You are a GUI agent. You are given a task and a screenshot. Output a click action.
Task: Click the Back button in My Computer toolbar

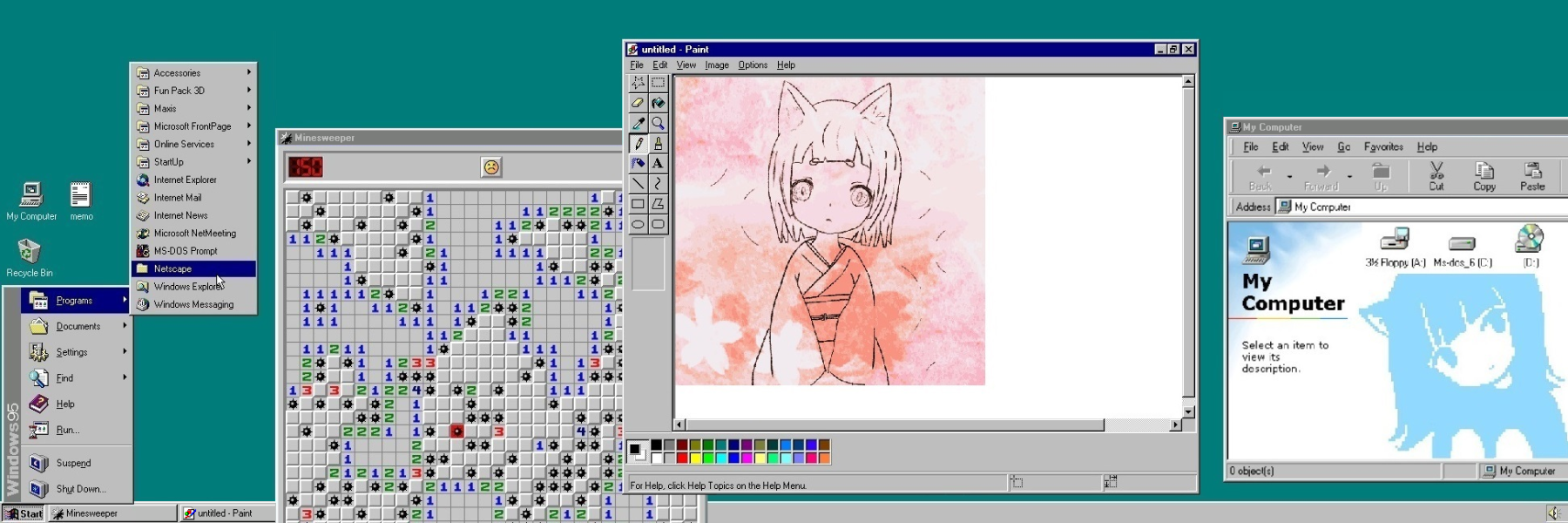coord(1260,177)
